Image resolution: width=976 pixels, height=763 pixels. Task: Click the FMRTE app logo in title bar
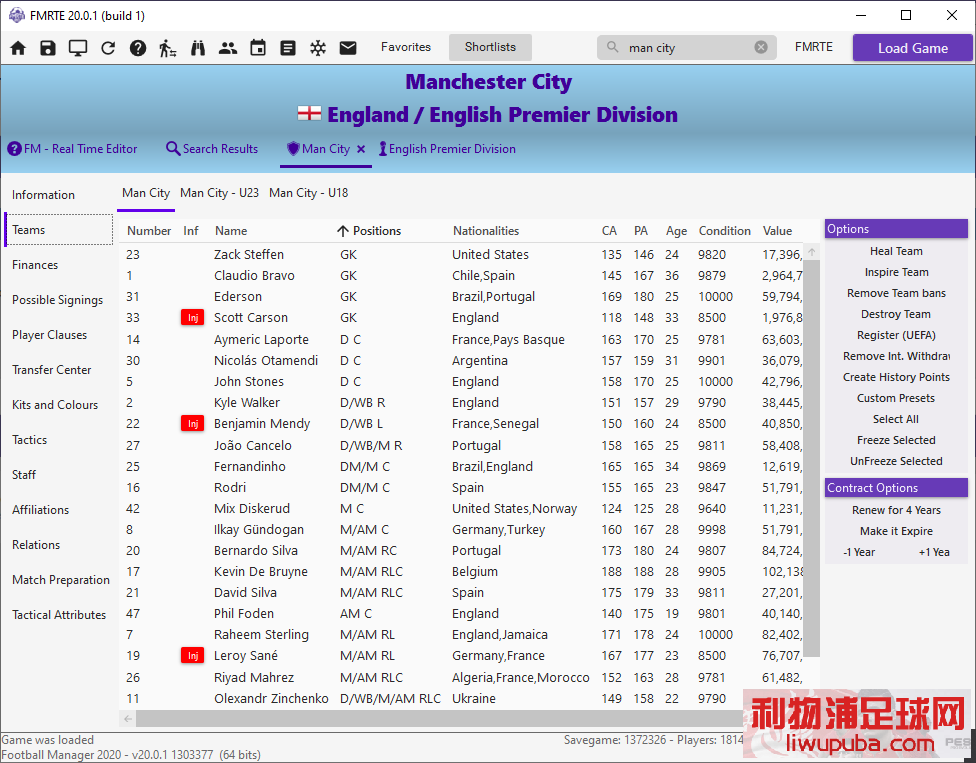(x=17, y=16)
